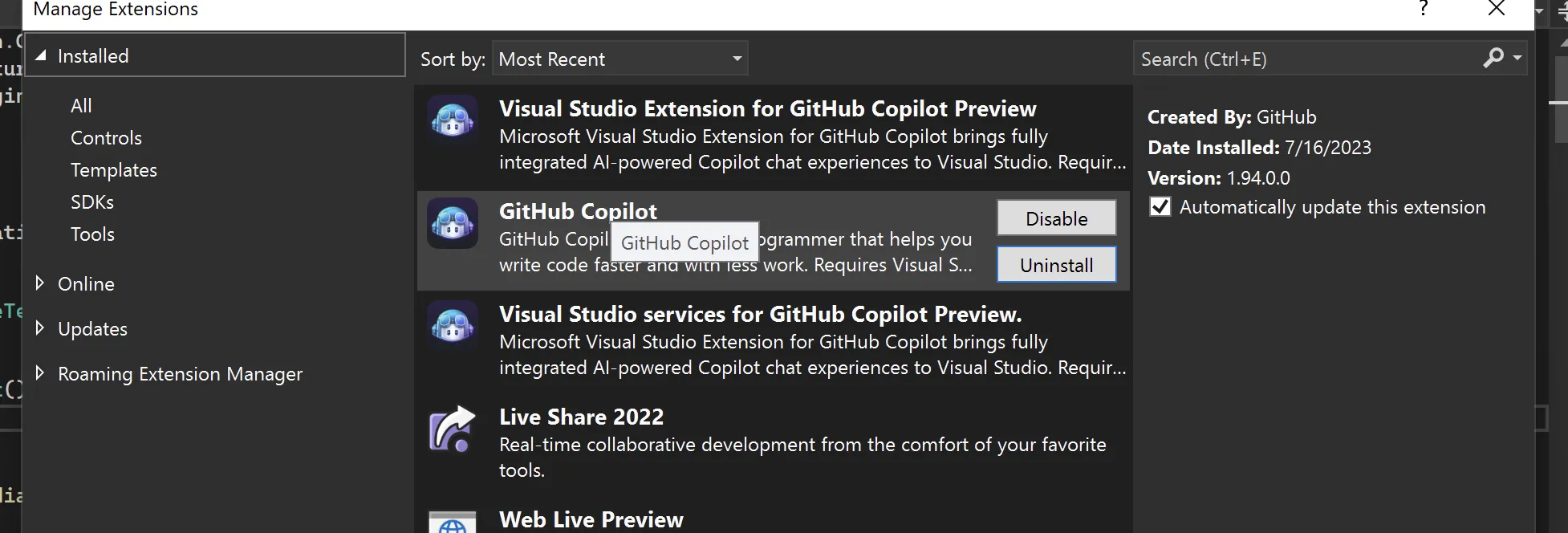The image size is (1568, 533).
Task: Select the Controls subcategory
Action: click(106, 138)
